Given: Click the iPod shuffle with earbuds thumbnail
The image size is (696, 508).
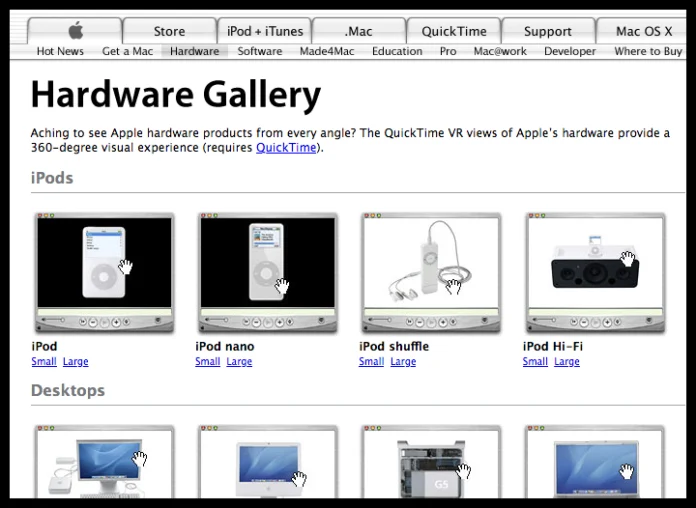Looking at the screenshot, I should pyautogui.click(x=431, y=273).
